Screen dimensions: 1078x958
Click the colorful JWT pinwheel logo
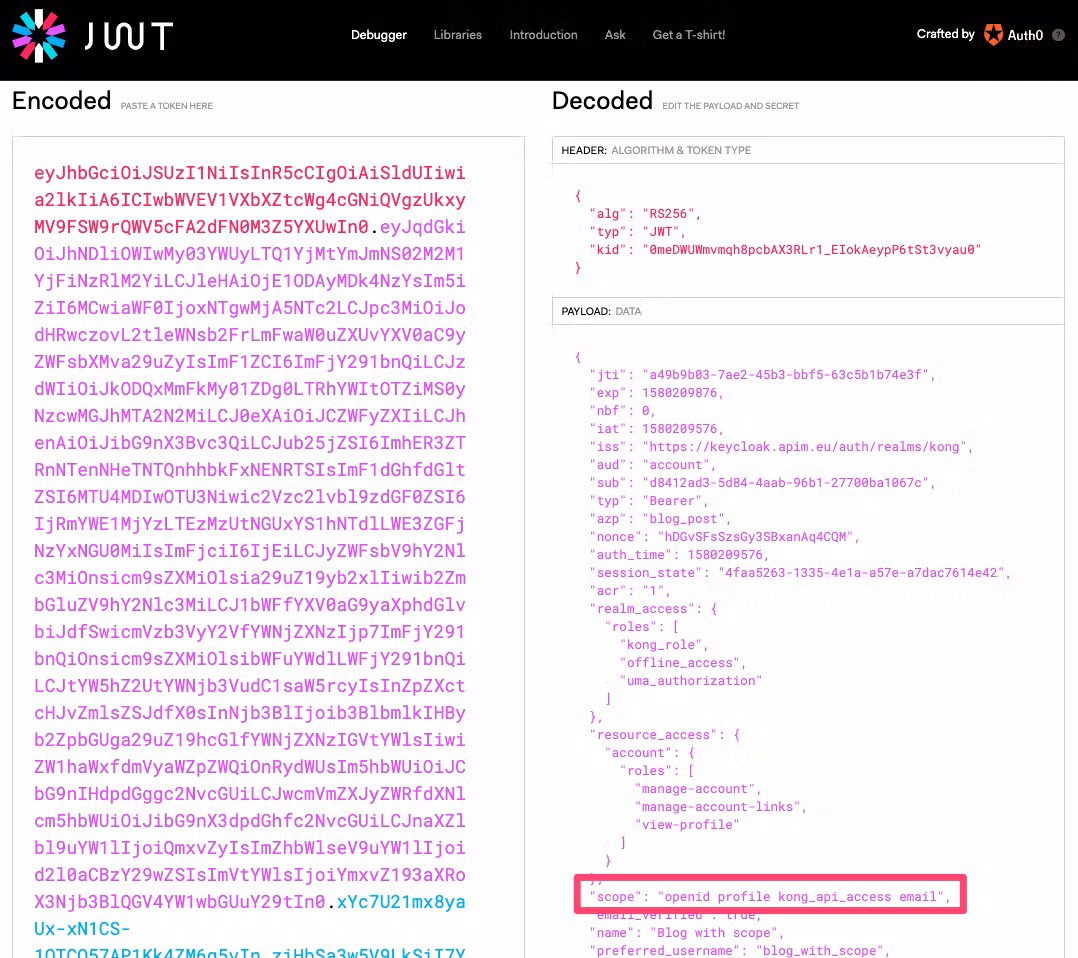pos(38,35)
